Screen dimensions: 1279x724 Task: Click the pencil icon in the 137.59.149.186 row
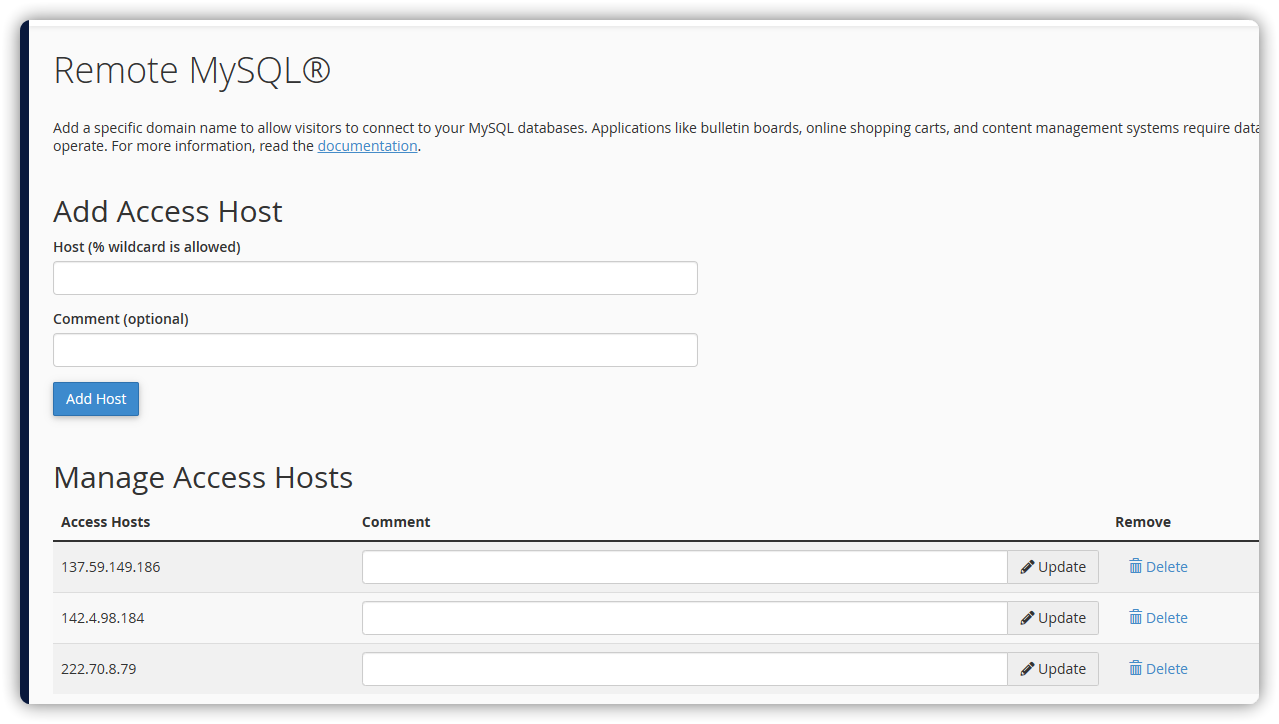[x=1027, y=567]
